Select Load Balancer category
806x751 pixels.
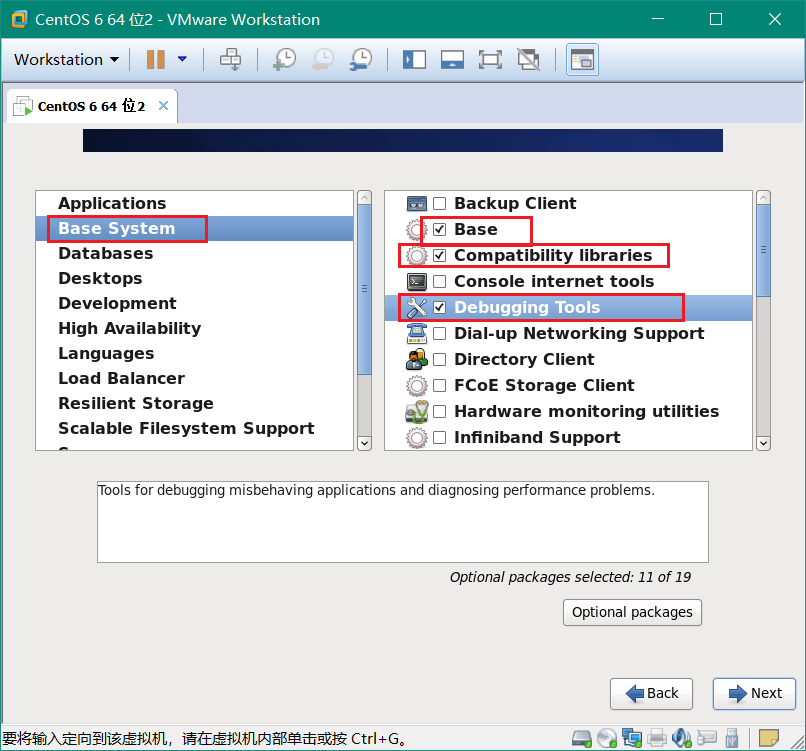pos(194,378)
